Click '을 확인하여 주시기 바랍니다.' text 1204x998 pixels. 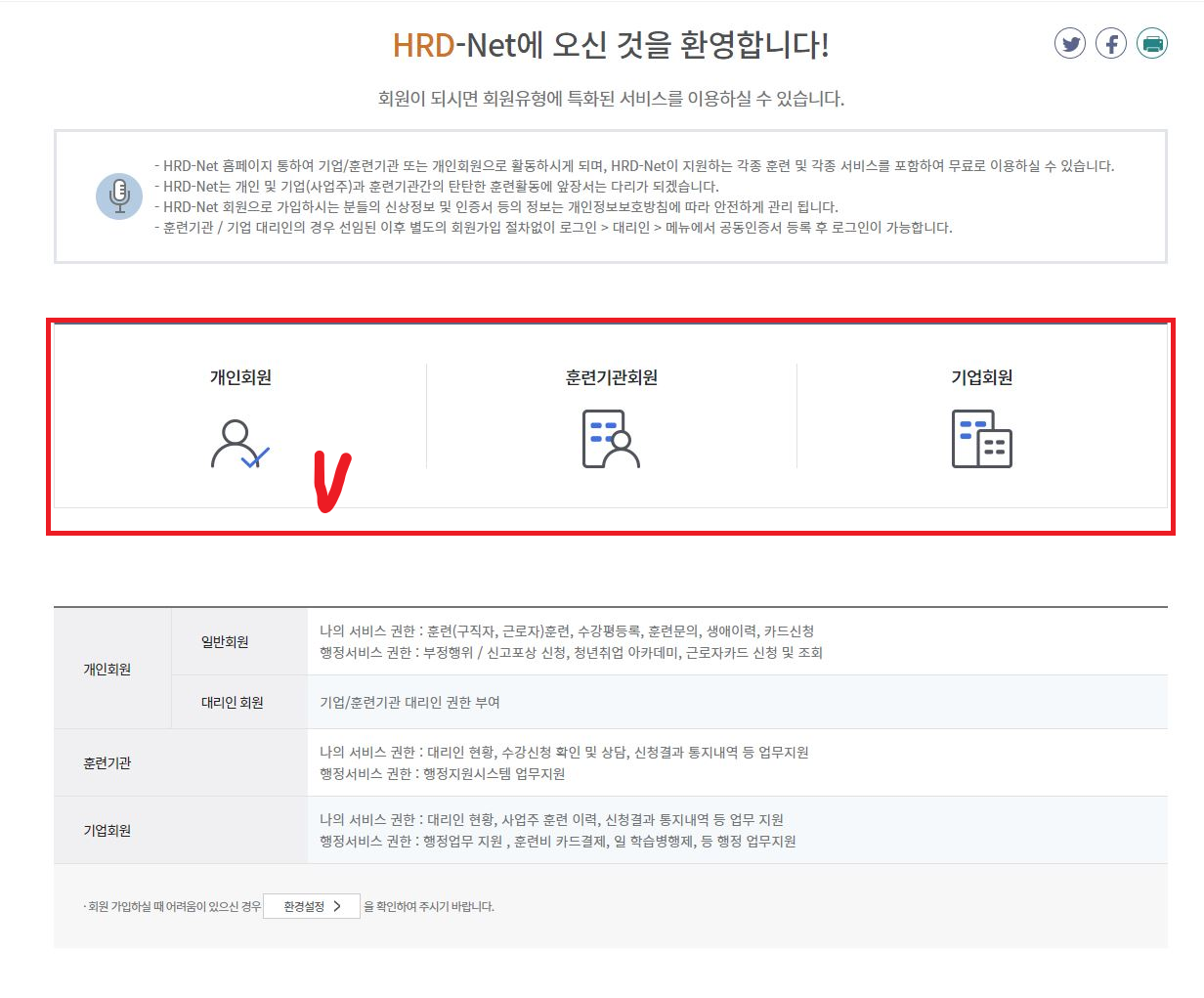(x=429, y=907)
